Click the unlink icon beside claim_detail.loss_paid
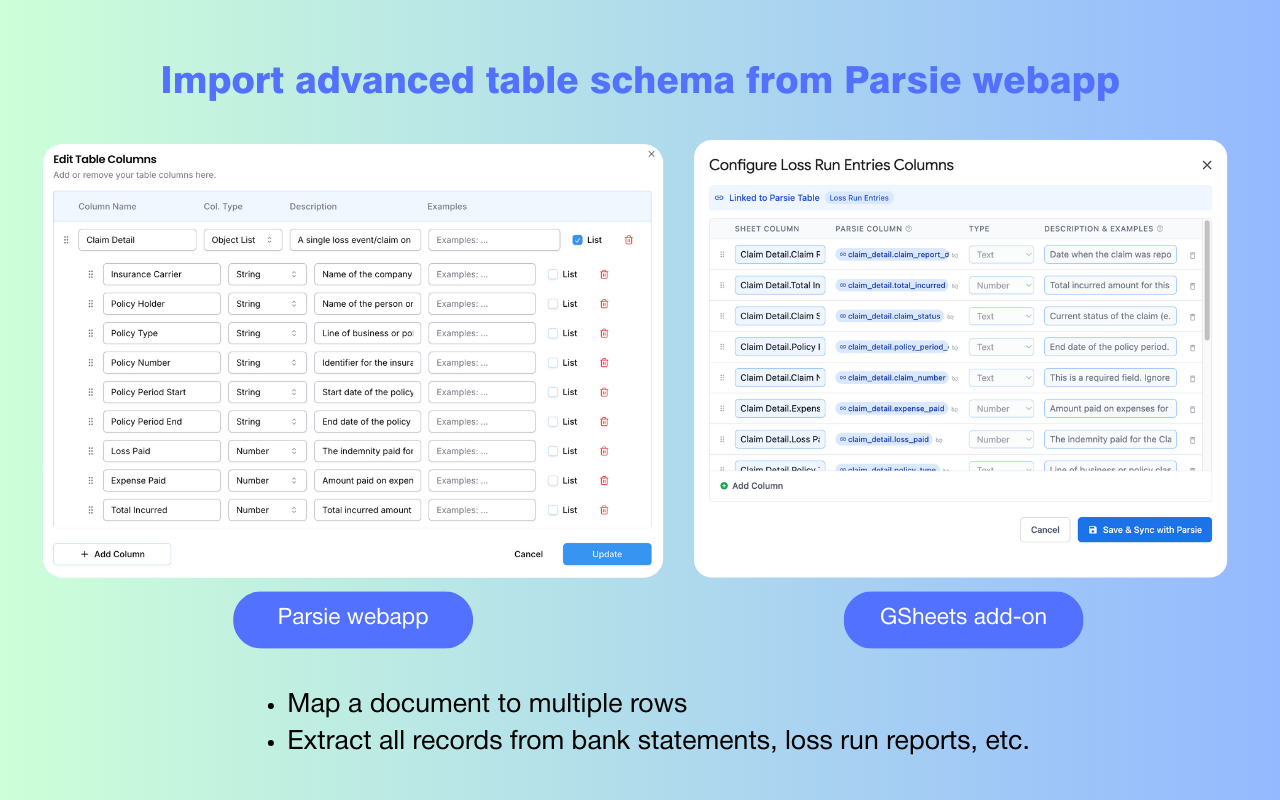The height and width of the screenshot is (800, 1280). coord(940,440)
